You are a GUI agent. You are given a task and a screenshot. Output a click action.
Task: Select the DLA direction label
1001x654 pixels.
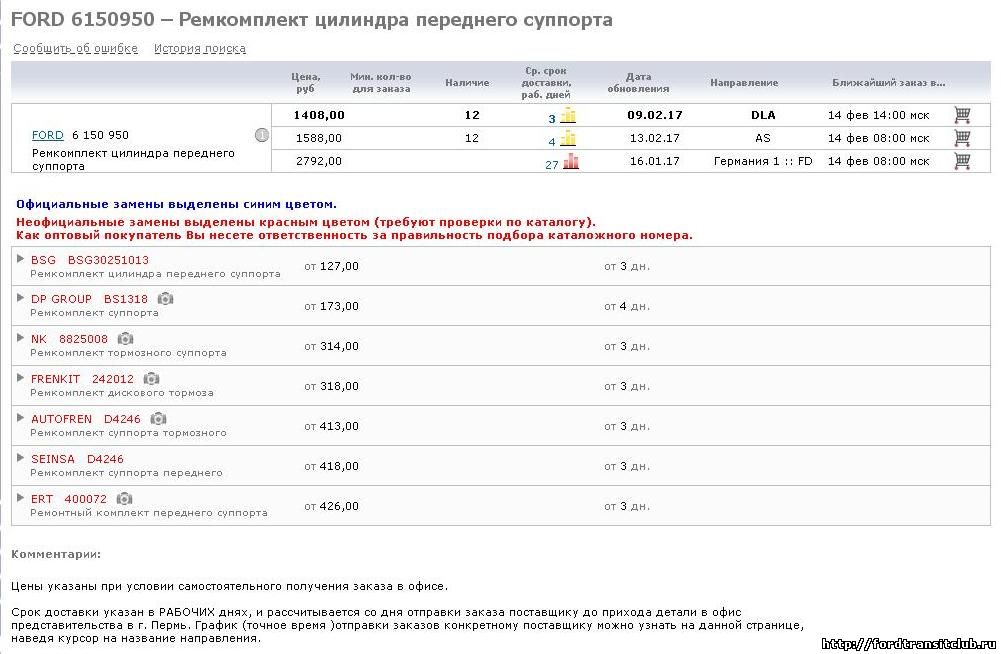[x=763, y=115]
